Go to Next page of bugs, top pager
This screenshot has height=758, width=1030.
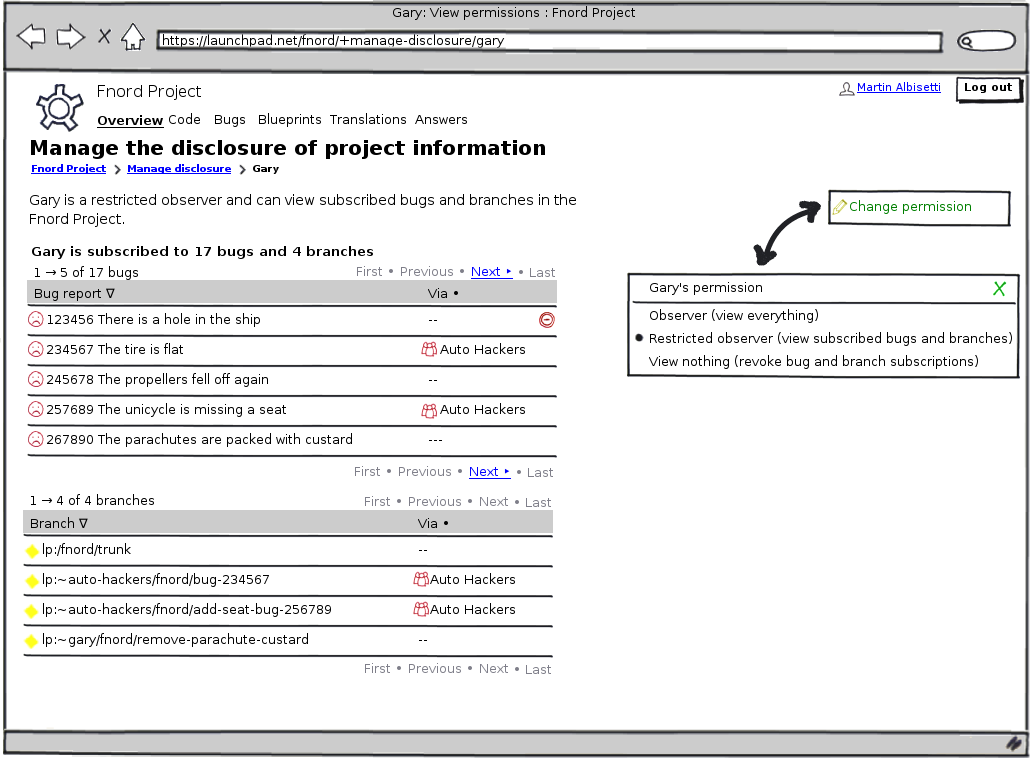pos(489,272)
